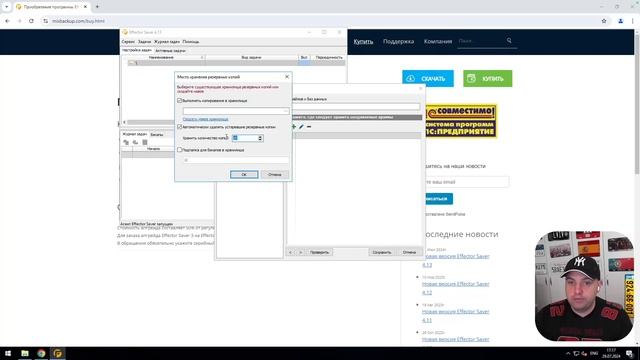Click the email subscription field
This screenshot has height=360, width=640.
pyautogui.click(x=467, y=182)
